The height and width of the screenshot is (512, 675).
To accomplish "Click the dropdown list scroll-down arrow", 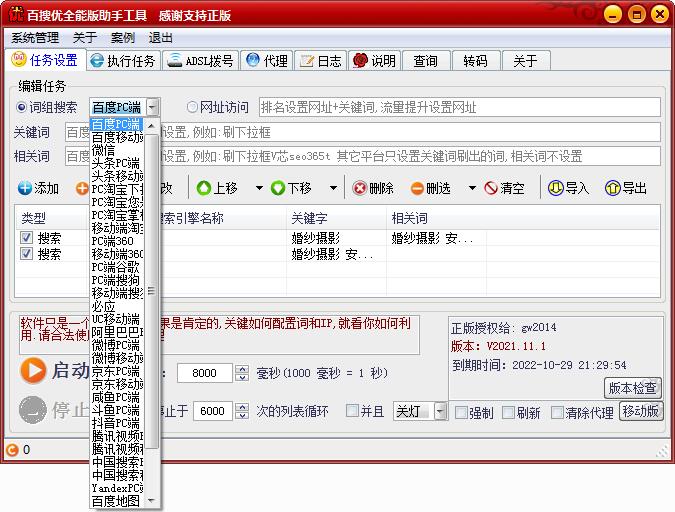I will point(151,500).
